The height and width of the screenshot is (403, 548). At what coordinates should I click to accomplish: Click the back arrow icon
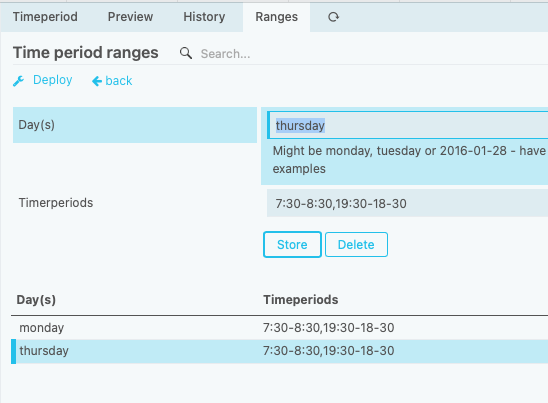[97, 81]
